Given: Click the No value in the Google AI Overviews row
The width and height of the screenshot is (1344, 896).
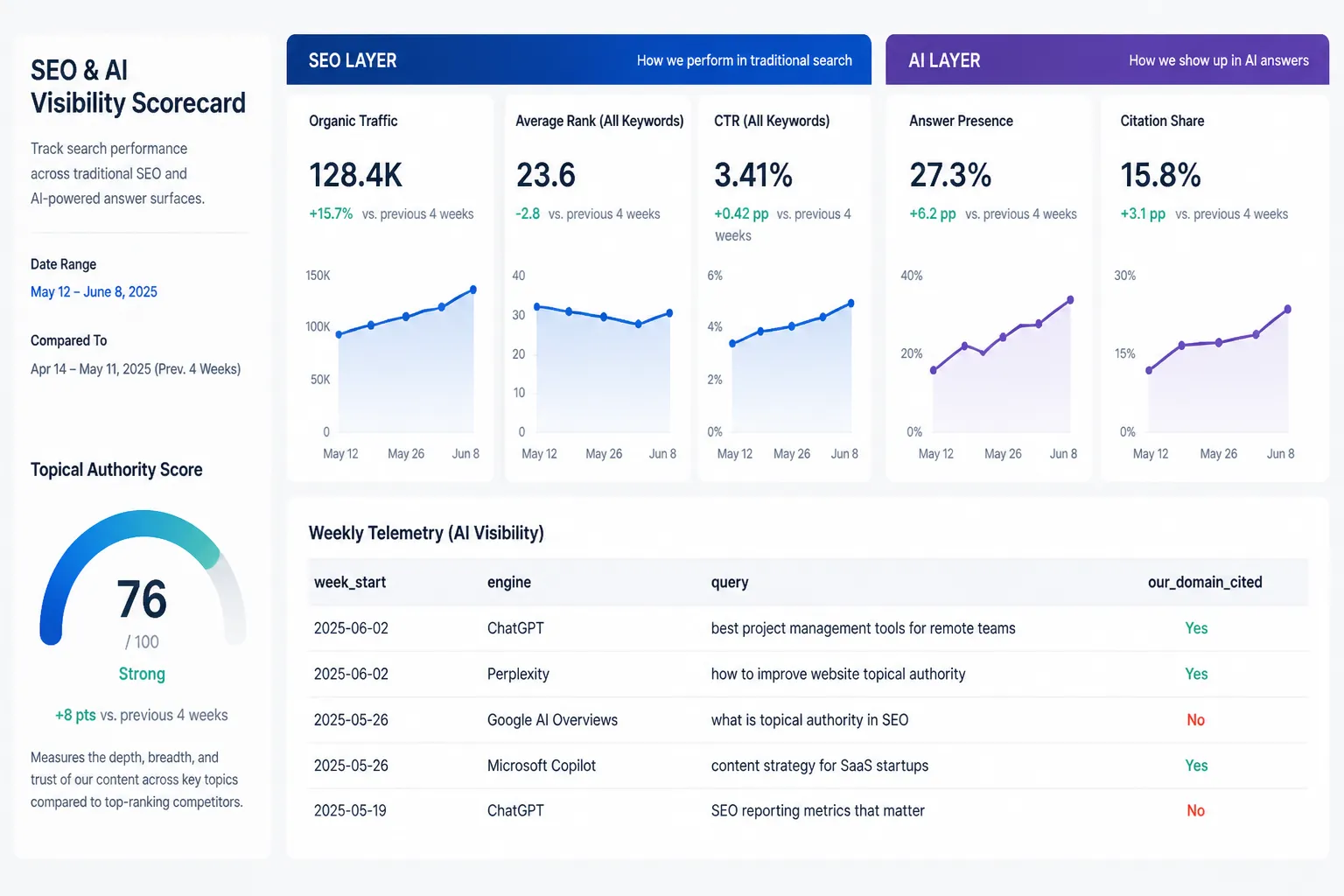Looking at the screenshot, I should 1196,720.
